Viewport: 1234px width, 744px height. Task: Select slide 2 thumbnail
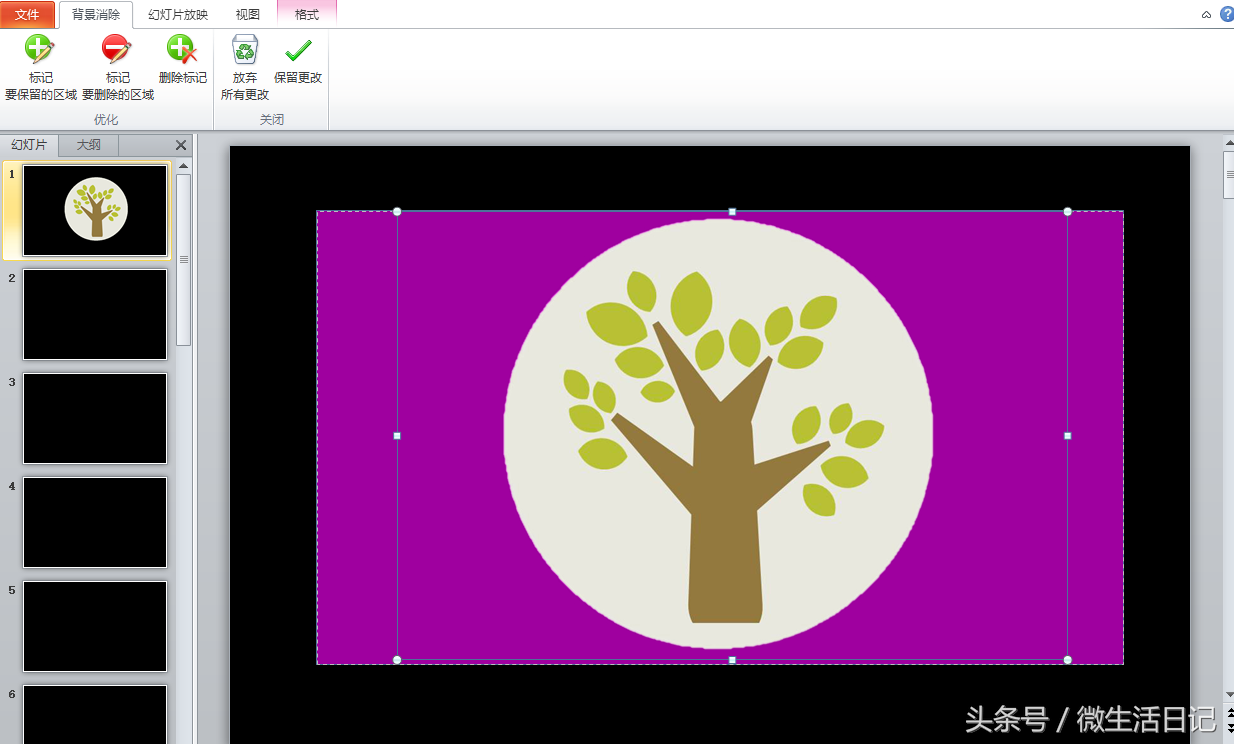[95, 314]
